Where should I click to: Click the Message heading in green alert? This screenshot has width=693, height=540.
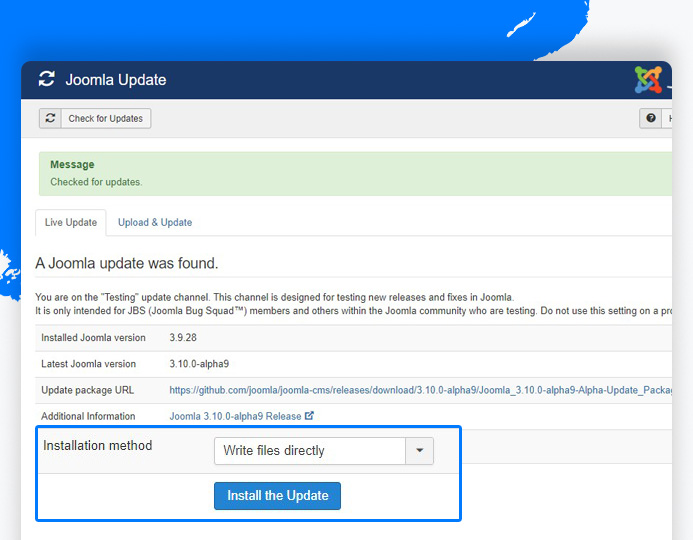click(72, 164)
